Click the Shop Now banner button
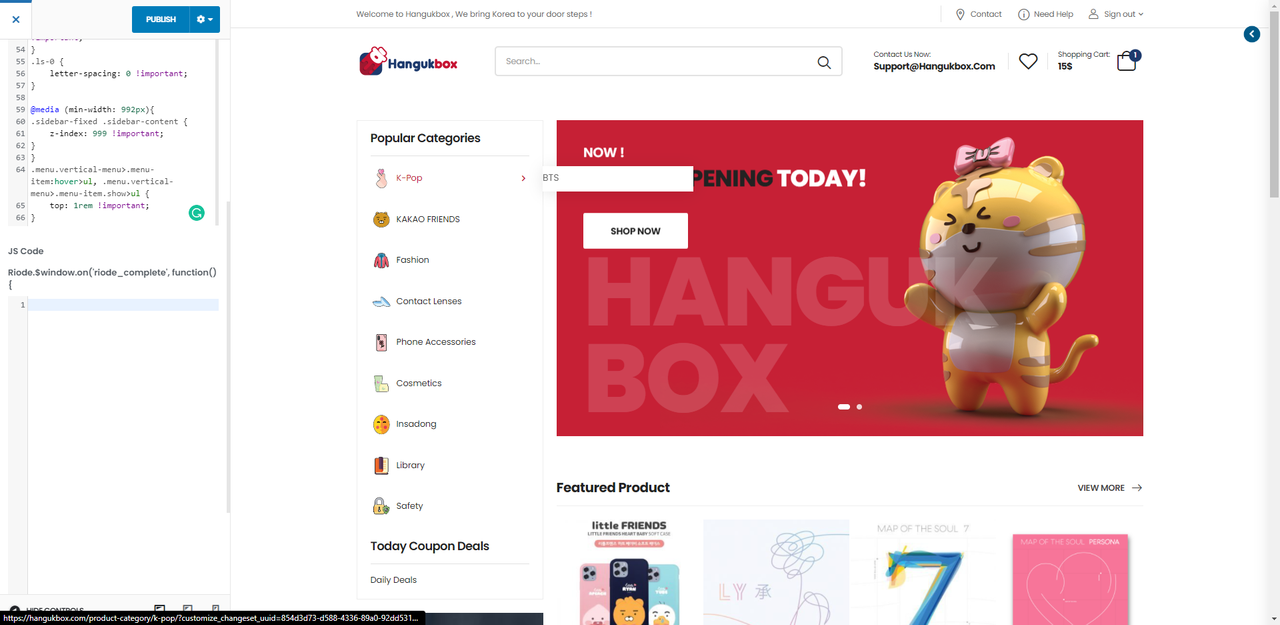 635,231
